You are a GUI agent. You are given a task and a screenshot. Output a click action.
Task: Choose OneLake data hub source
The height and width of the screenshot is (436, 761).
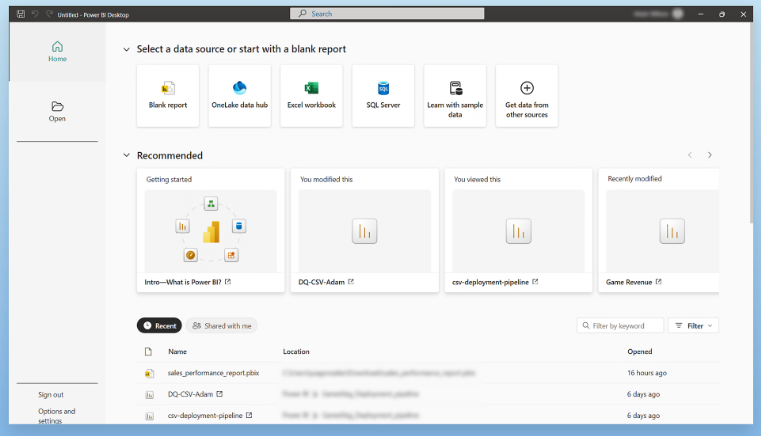tap(240, 96)
